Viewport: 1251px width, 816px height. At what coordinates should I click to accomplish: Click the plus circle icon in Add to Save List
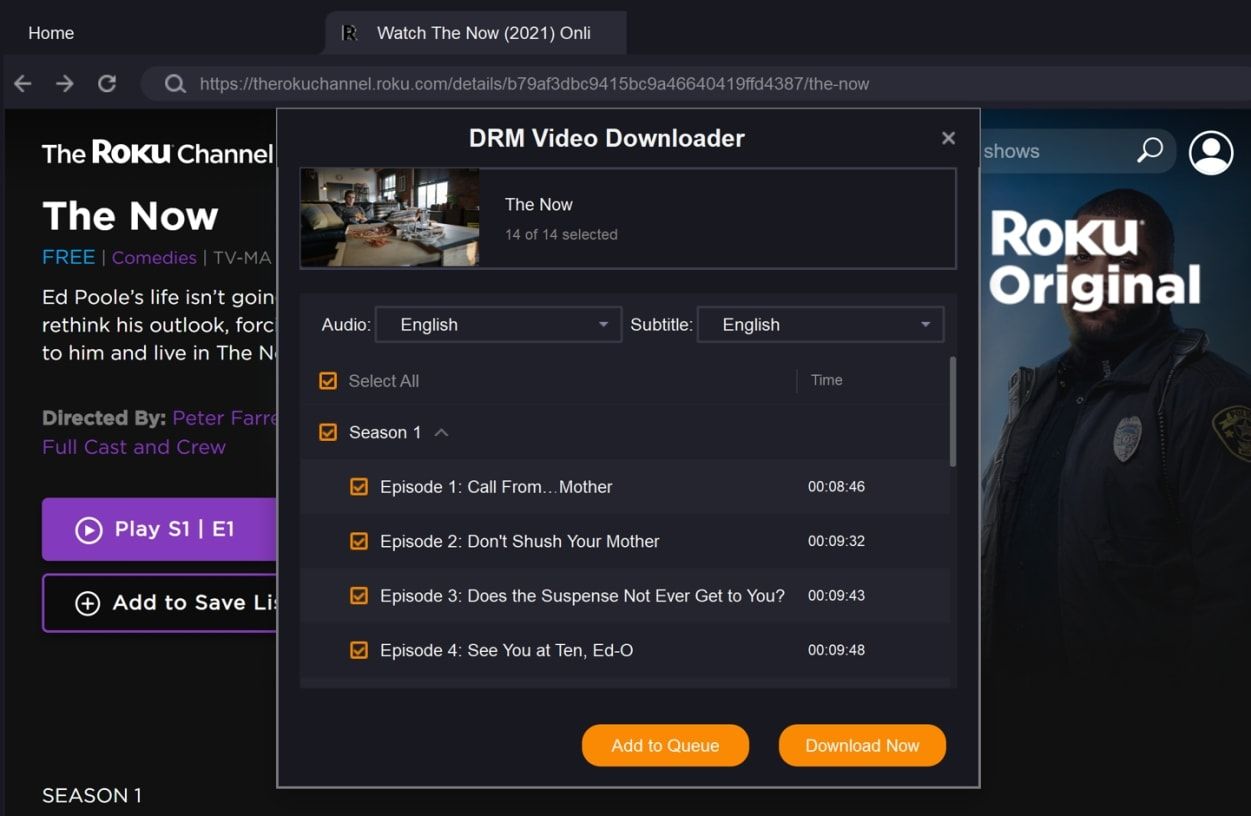[88, 603]
